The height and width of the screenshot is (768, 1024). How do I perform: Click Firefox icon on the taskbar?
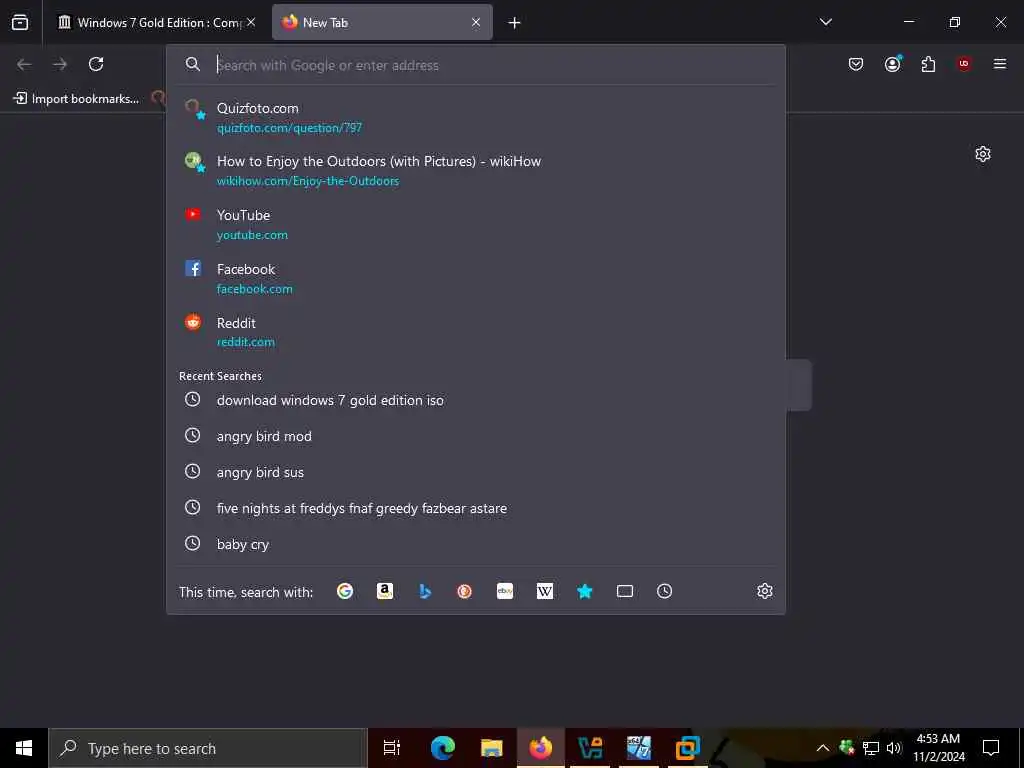click(541, 748)
